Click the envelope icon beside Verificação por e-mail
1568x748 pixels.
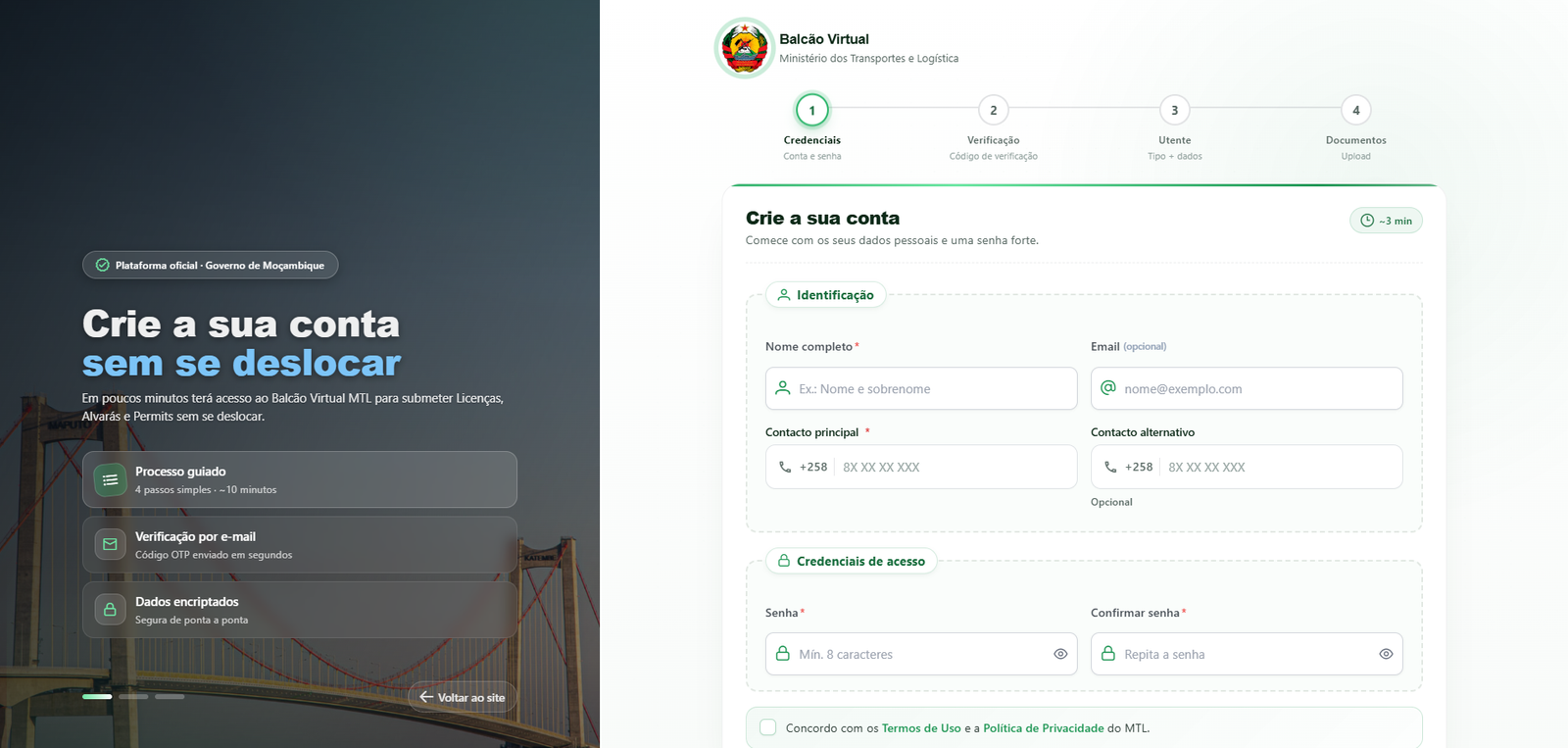pos(110,544)
